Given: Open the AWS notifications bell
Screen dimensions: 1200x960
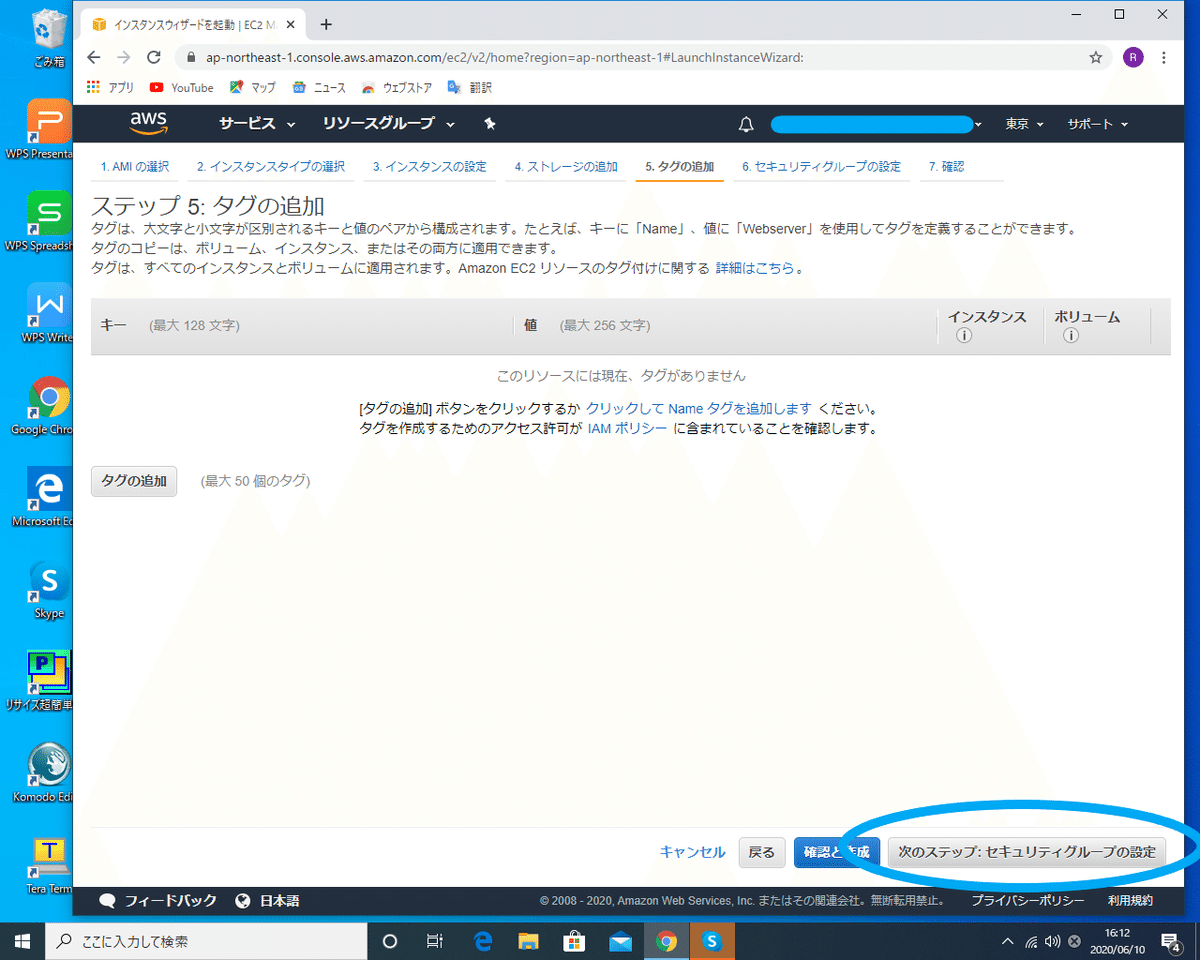Looking at the screenshot, I should point(745,124).
